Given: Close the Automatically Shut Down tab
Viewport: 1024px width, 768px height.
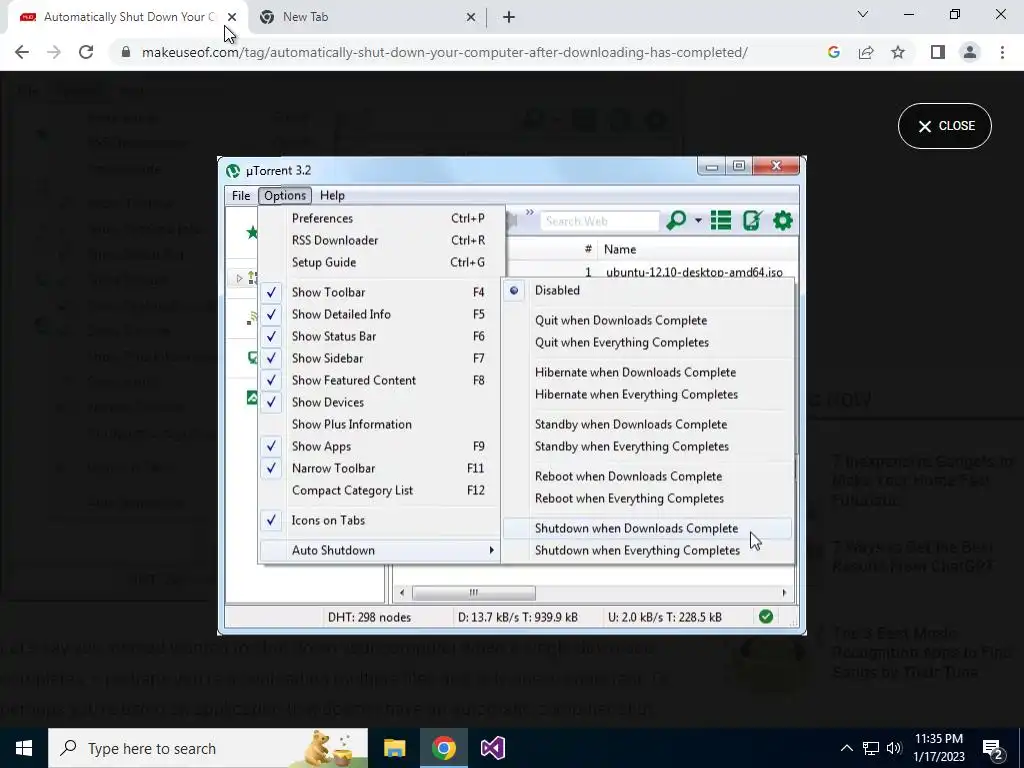Looking at the screenshot, I should point(232,18).
